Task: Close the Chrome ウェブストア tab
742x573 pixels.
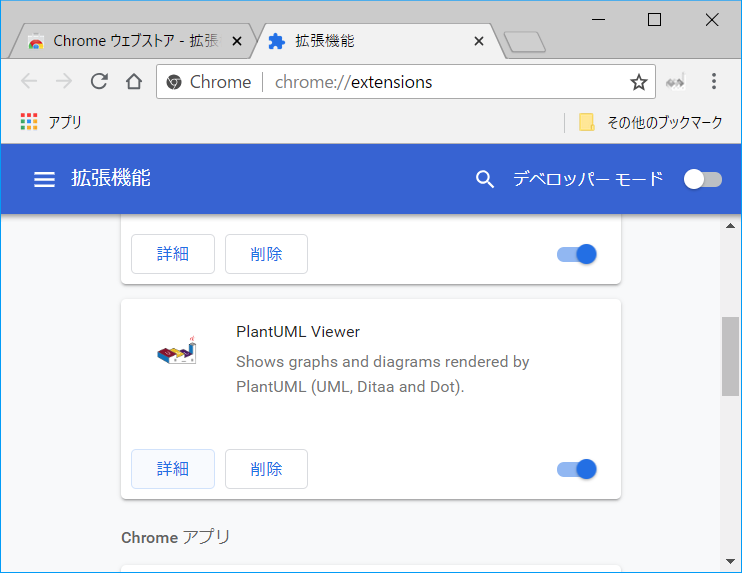Action: (x=237, y=42)
